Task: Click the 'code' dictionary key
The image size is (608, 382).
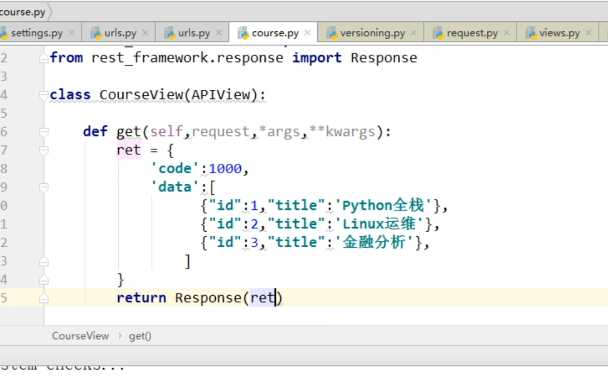Action: point(175,168)
